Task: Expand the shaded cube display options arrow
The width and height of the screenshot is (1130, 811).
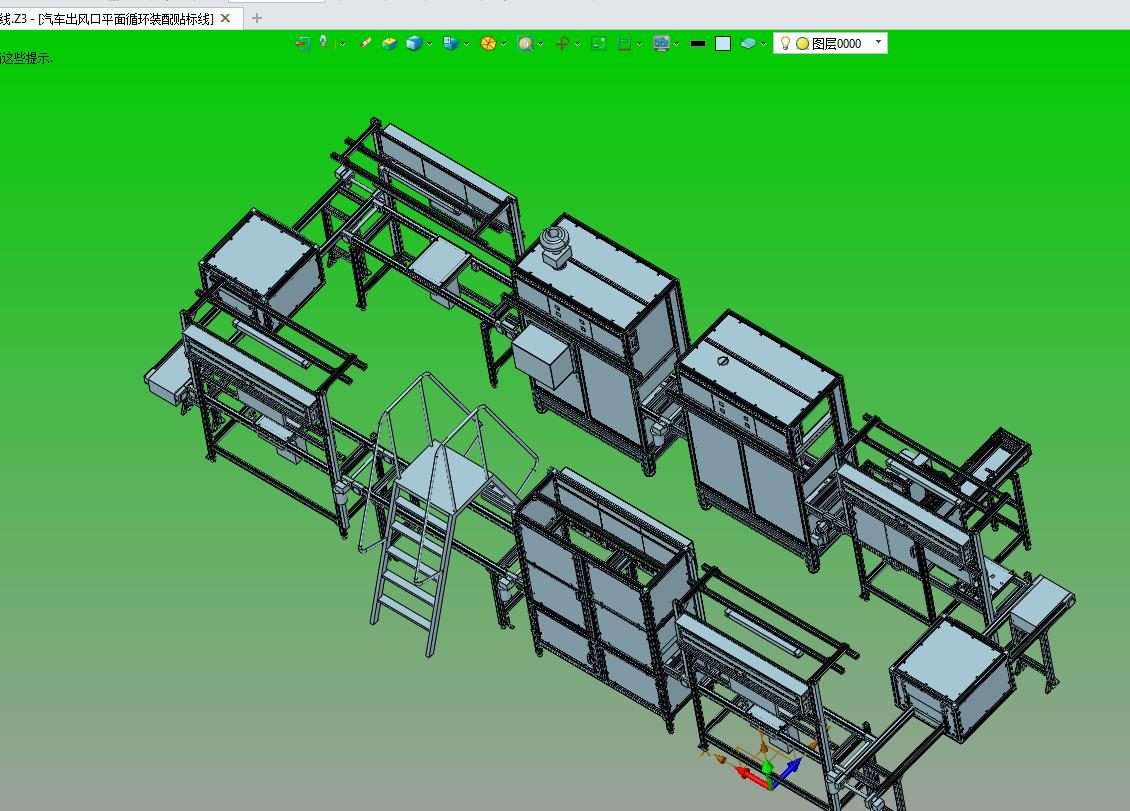Action: (x=431, y=44)
